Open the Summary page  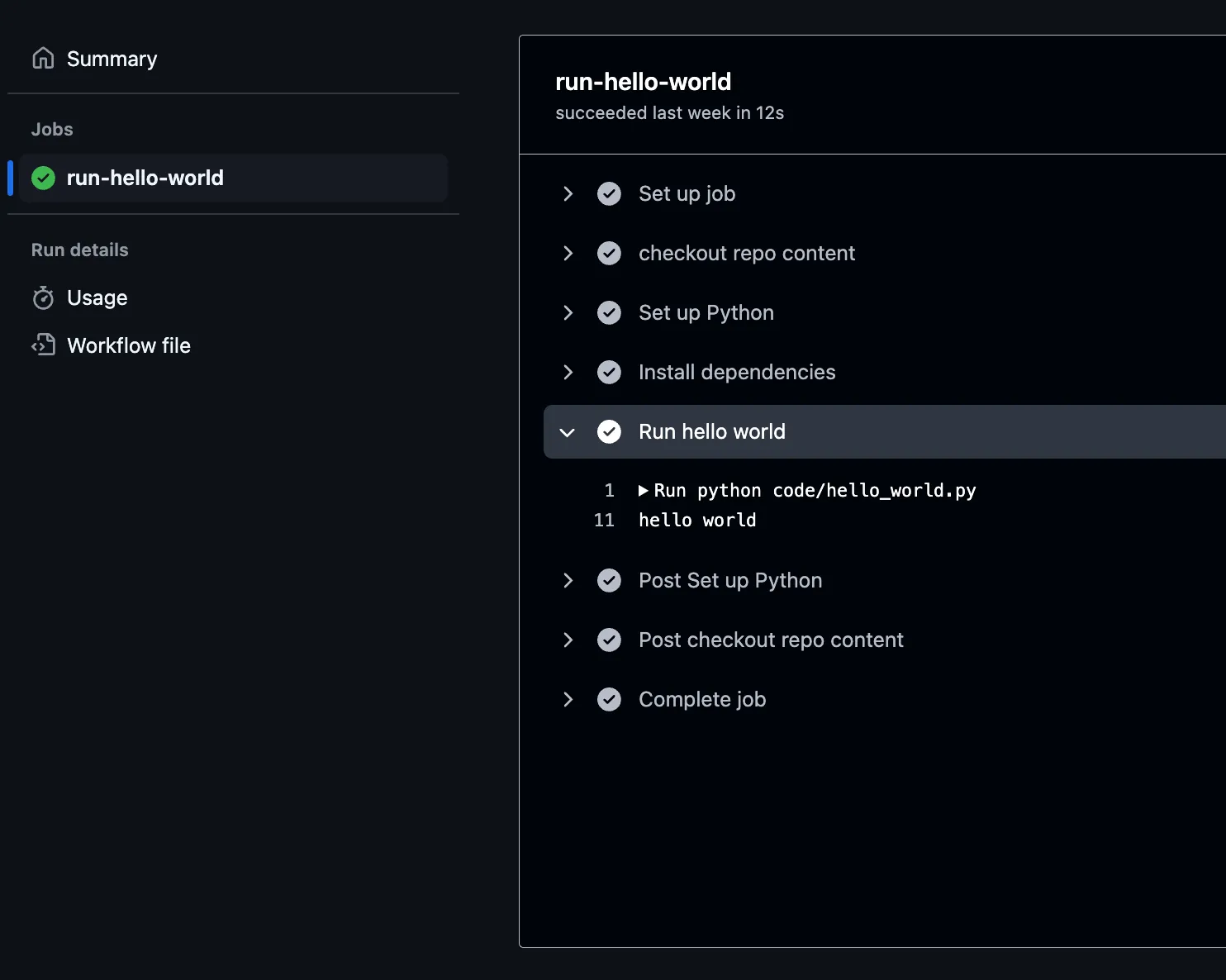pos(112,59)
